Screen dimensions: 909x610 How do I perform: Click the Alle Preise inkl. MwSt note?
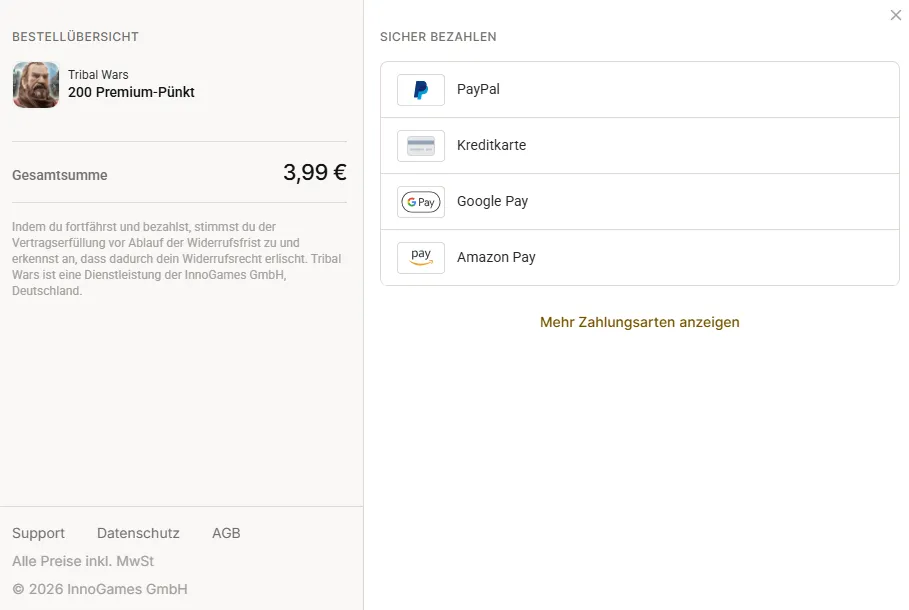[x=83, y=561]
